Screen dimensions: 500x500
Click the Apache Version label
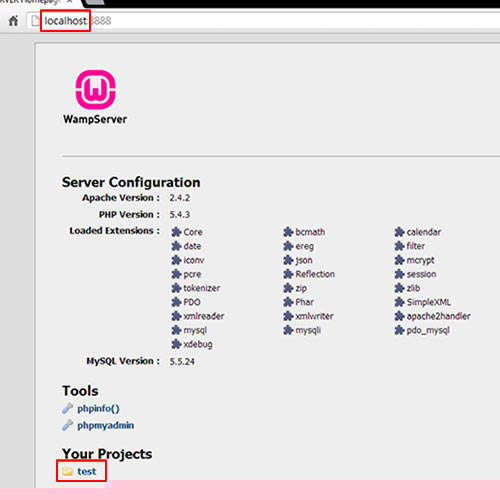coord(121,198)
